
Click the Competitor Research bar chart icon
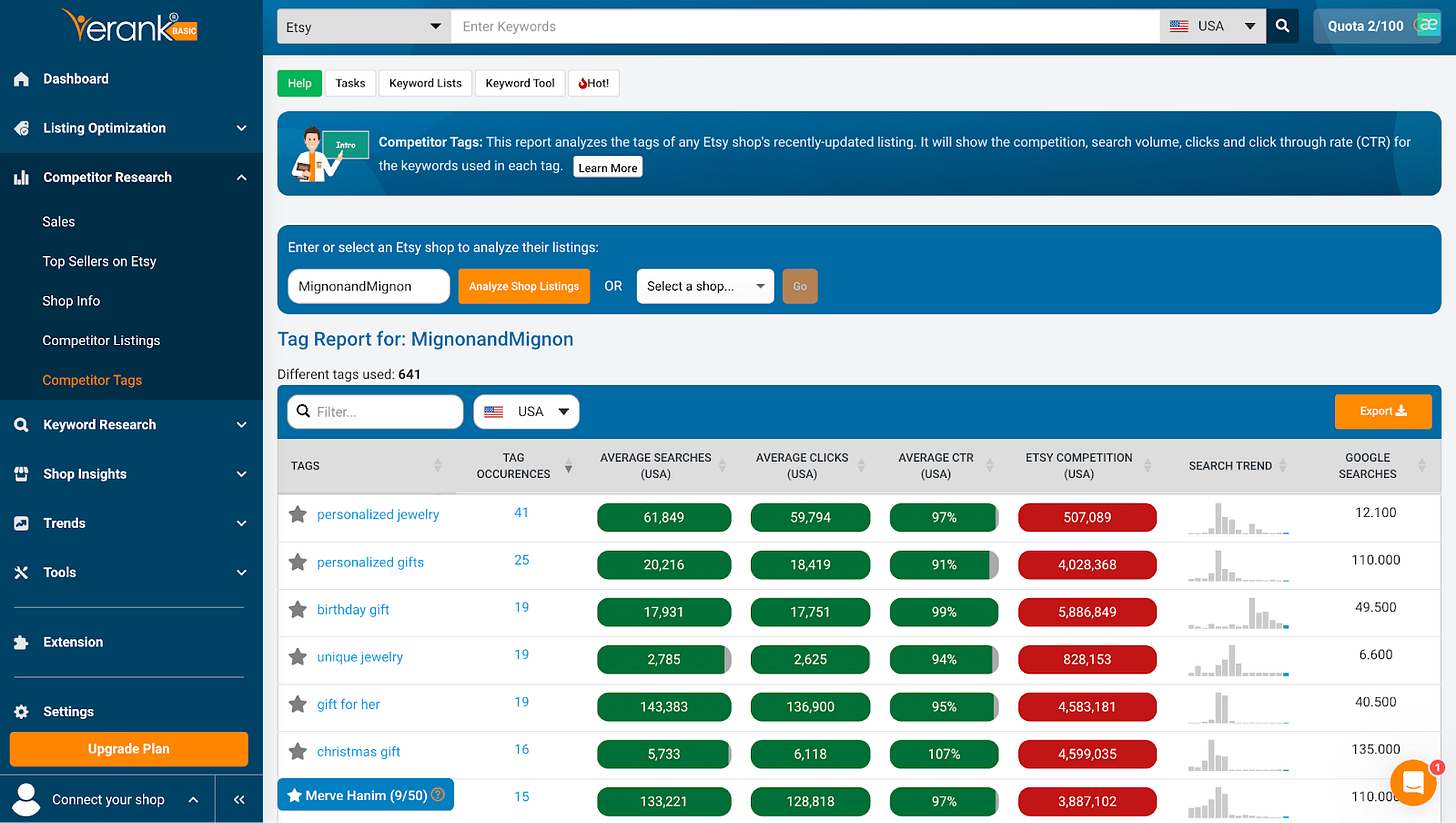(x=21, y=177)
